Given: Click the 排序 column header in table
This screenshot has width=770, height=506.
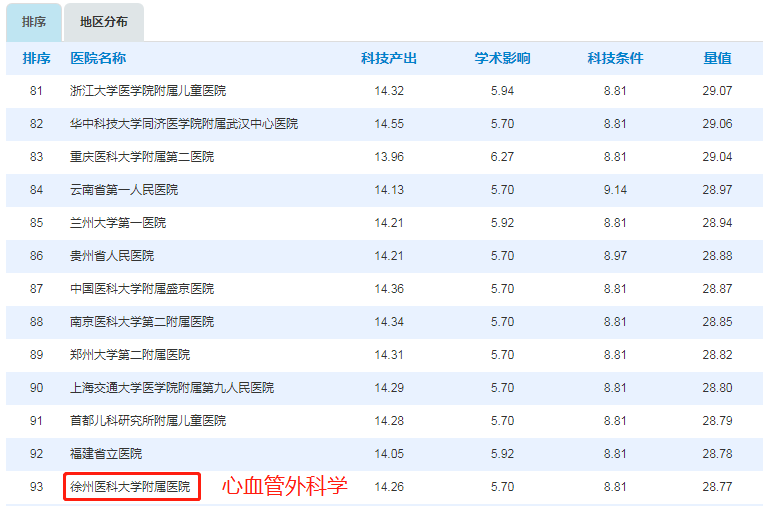Looking at the screenshot, I should pos(36,58).
